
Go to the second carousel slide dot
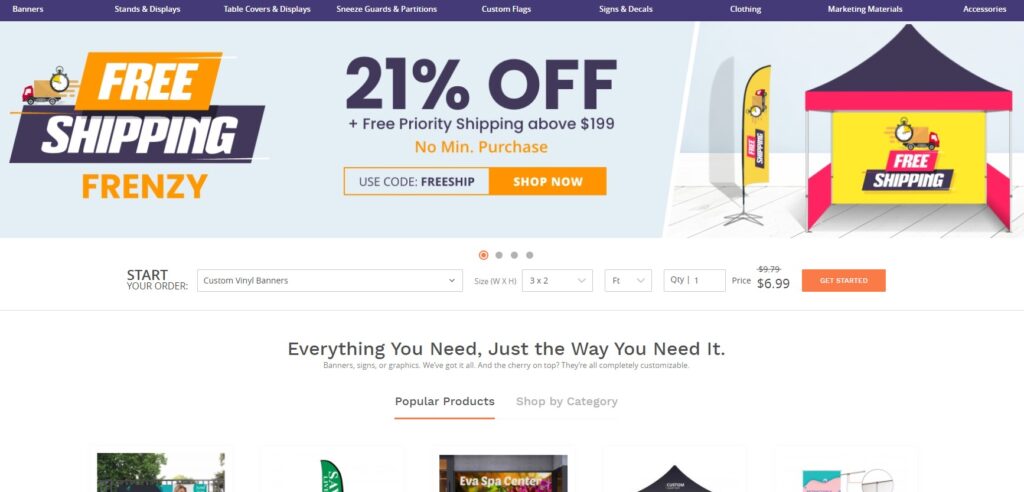499,255
